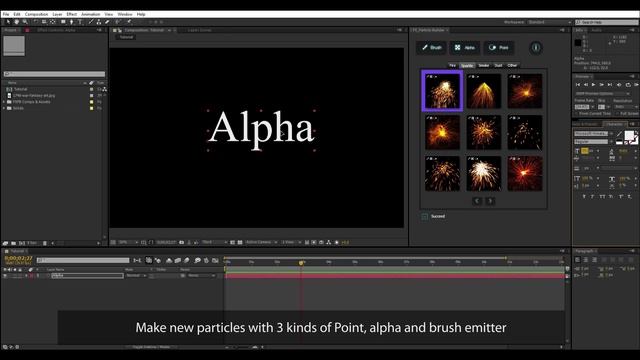Click the Project panel search field
Screen dimensions: 640x360
(x=54, y=74)
